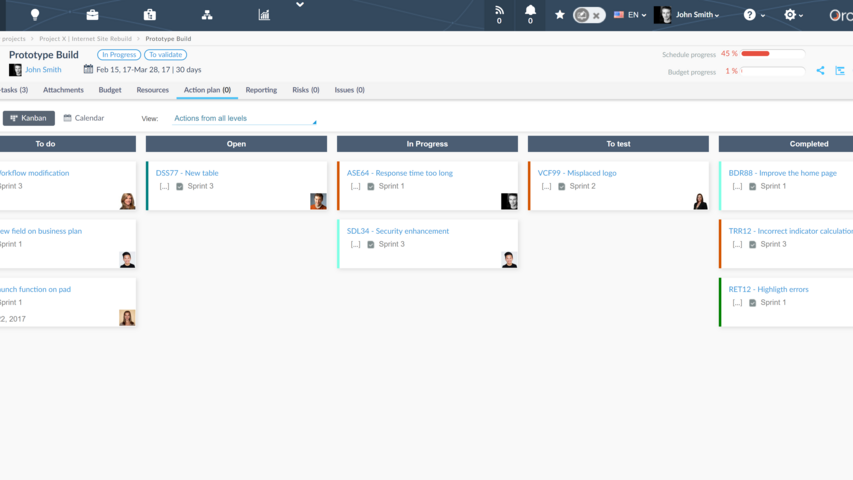Switch to the Reporting tab
This screenshot has width=853, height=480.
point(261,90)
